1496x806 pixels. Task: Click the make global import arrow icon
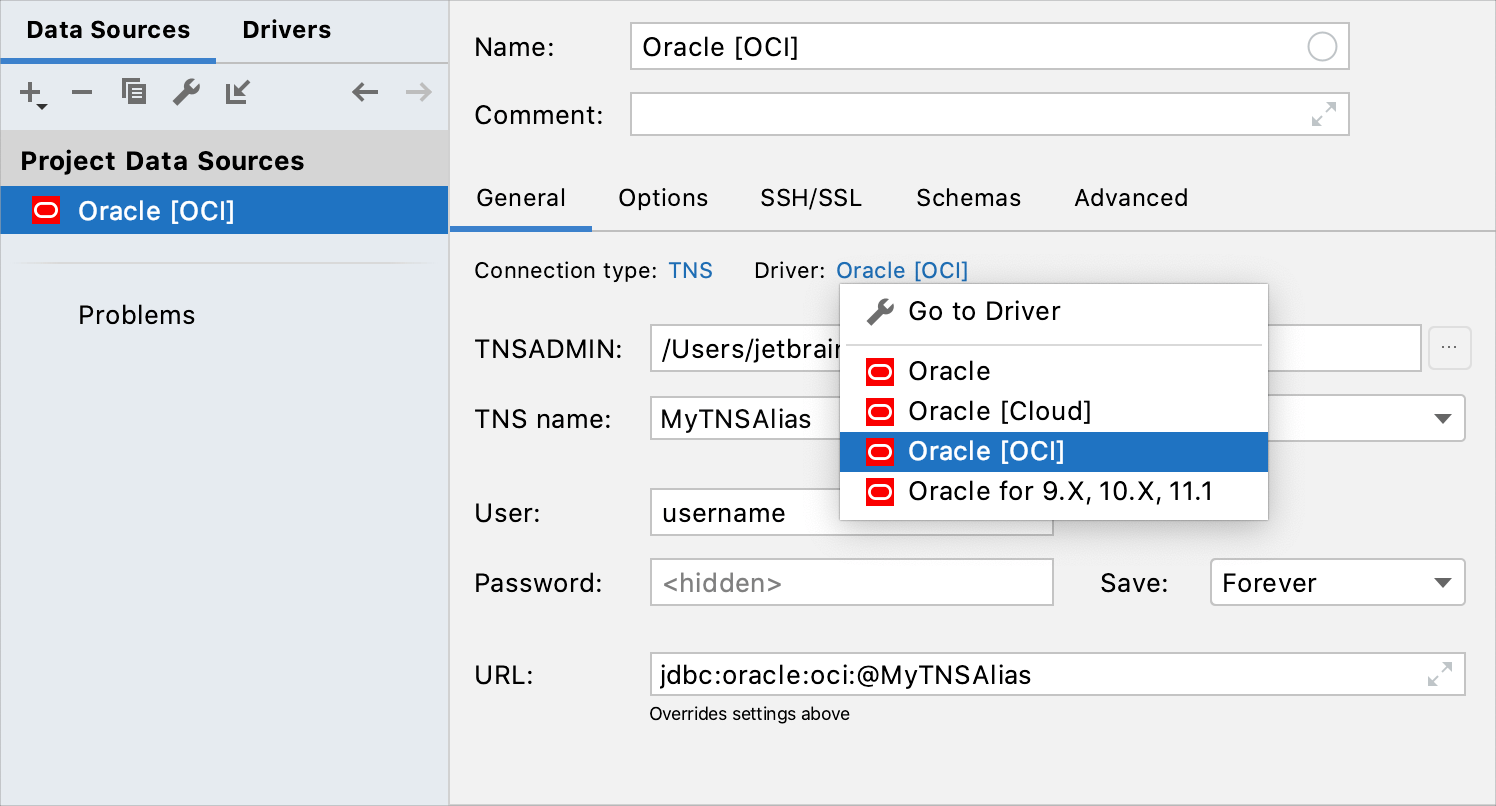coord(238,93)
